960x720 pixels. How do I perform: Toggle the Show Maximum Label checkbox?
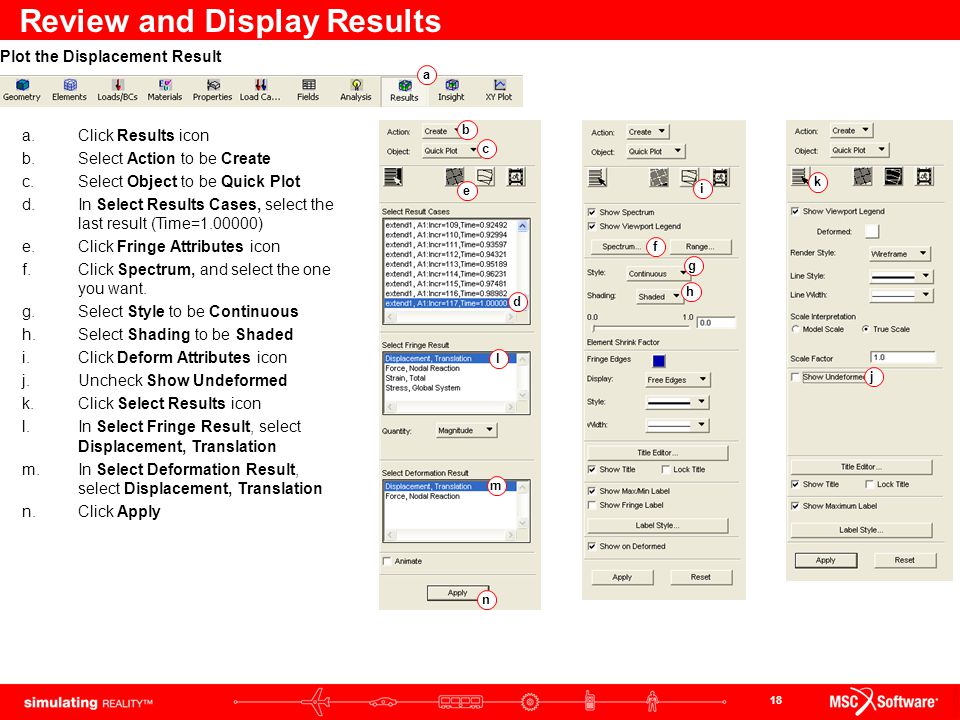pyautogui.click(x=795, y=506)
